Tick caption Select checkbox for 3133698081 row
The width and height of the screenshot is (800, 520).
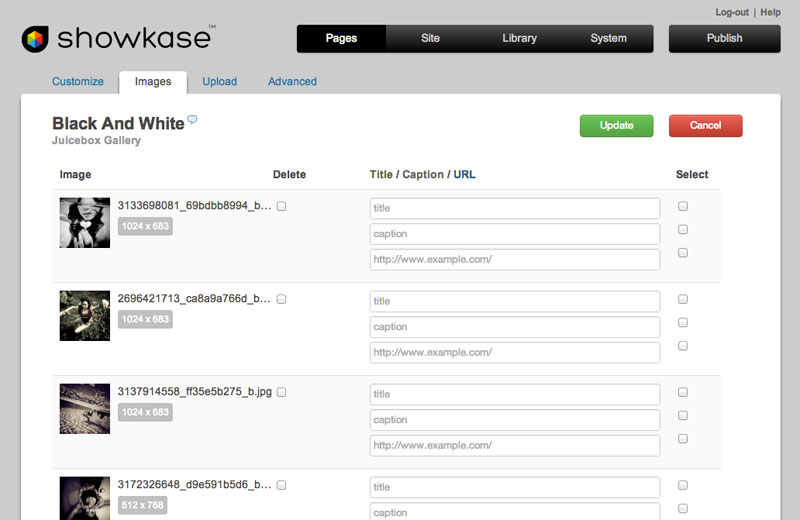coord(683,230)
